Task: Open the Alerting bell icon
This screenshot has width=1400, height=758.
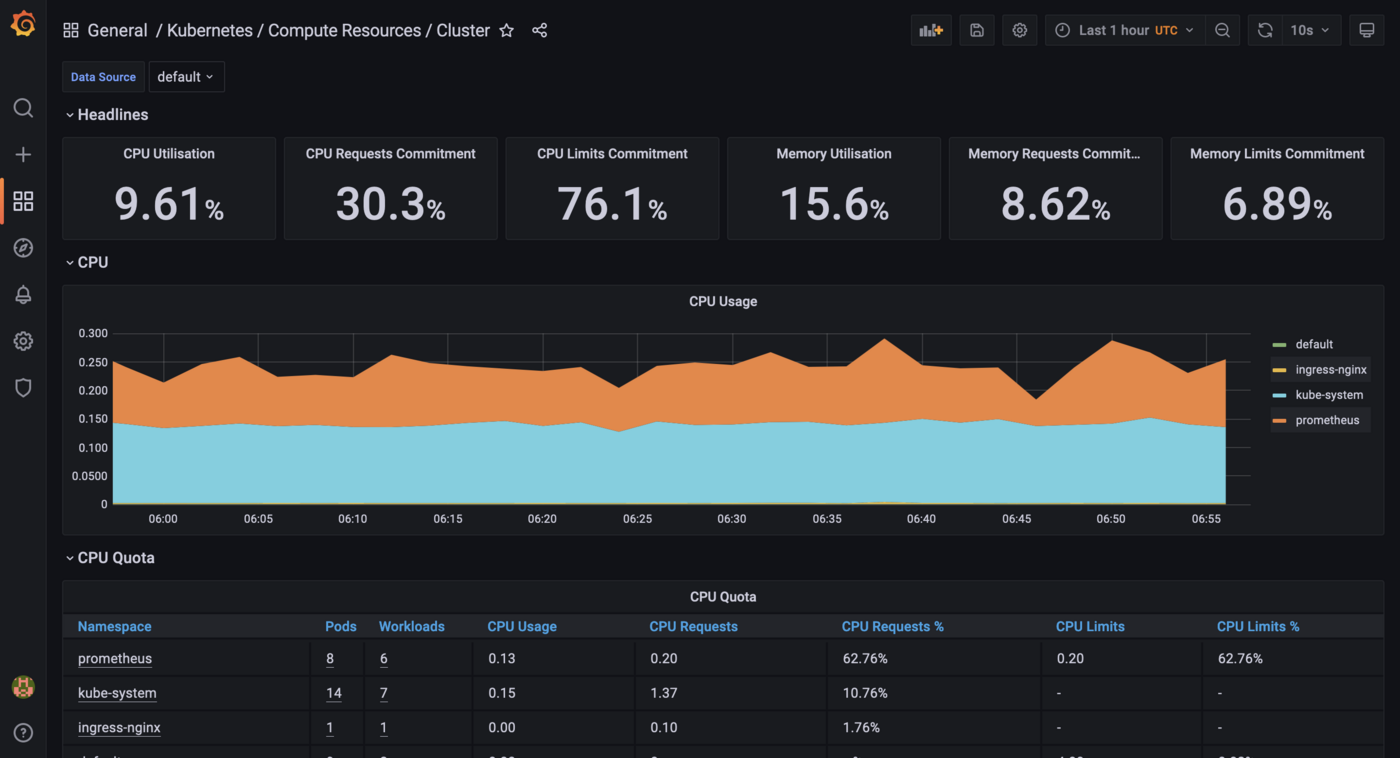Action: 23,294
